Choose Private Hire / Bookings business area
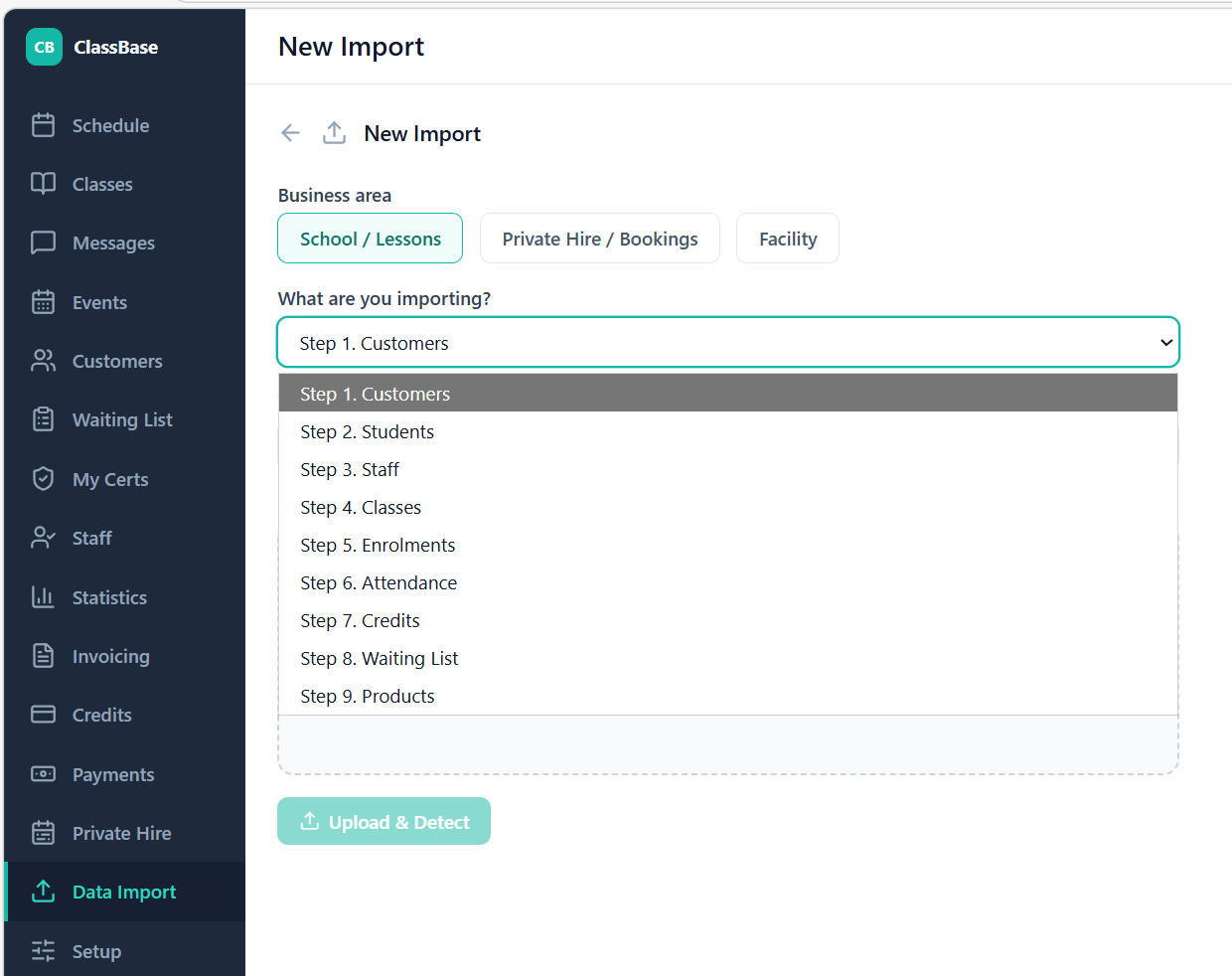 click(600, 239)
